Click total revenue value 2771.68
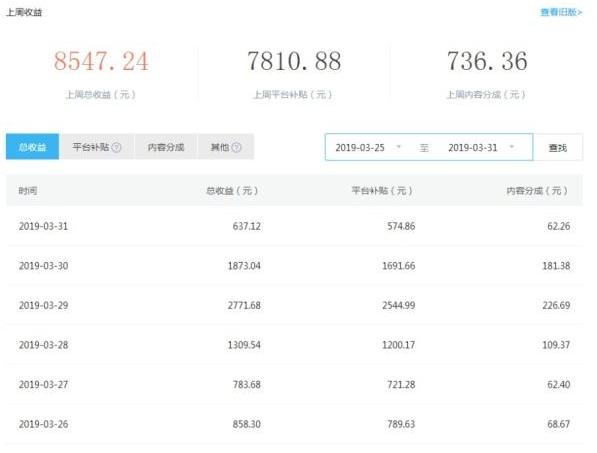Viewport: 597px width, 453px height. (x=244, y=305)
